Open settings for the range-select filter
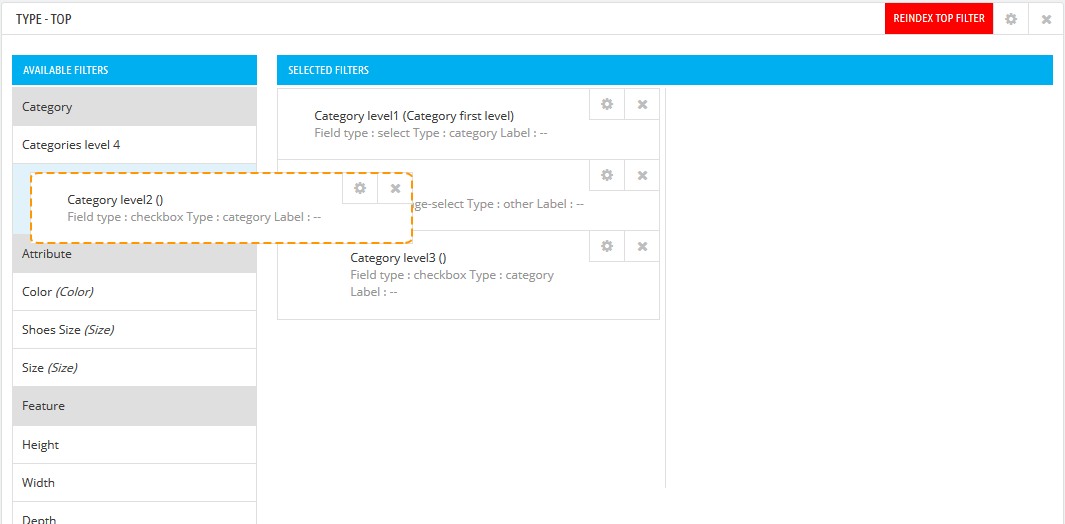Screen dimensions: 1065x524 click(x=607, y=175)
